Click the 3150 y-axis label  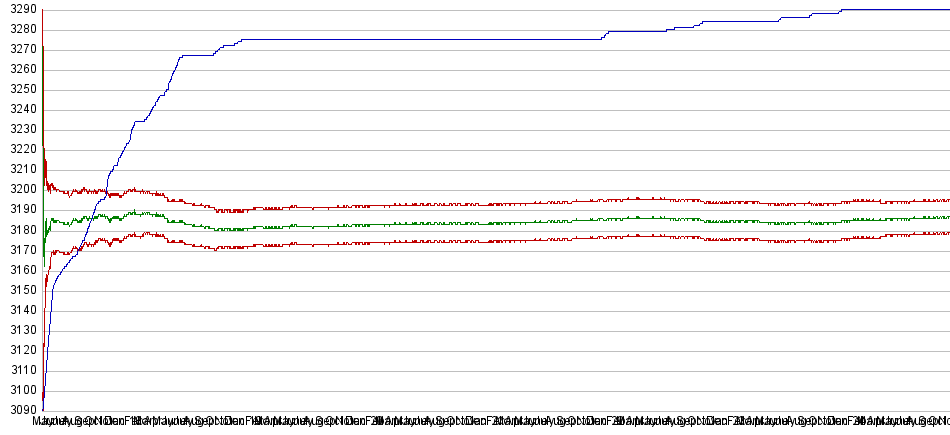point(19,290)
